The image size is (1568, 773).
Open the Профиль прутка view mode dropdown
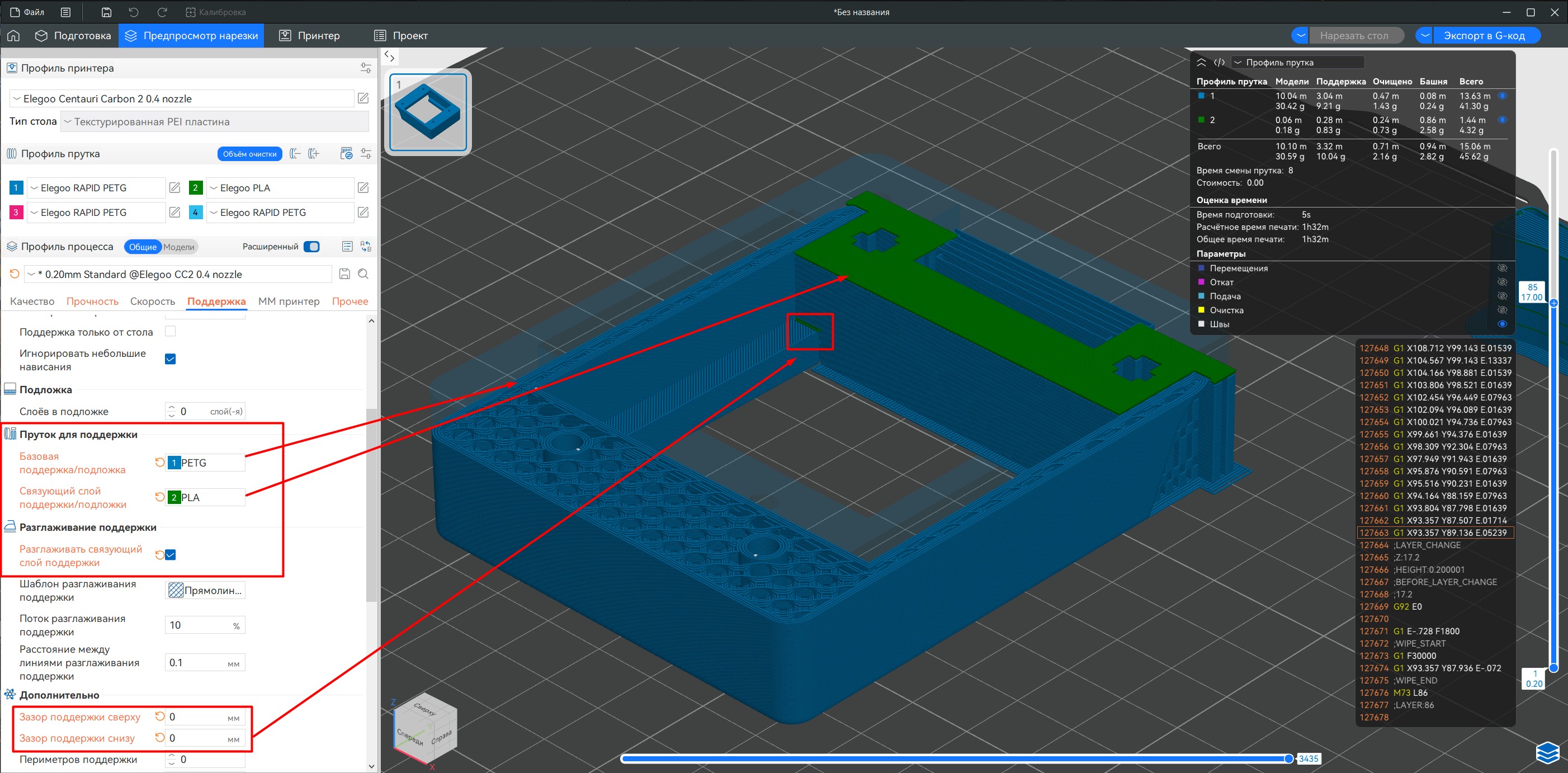pyautogui.click(x=1297, y=62)
